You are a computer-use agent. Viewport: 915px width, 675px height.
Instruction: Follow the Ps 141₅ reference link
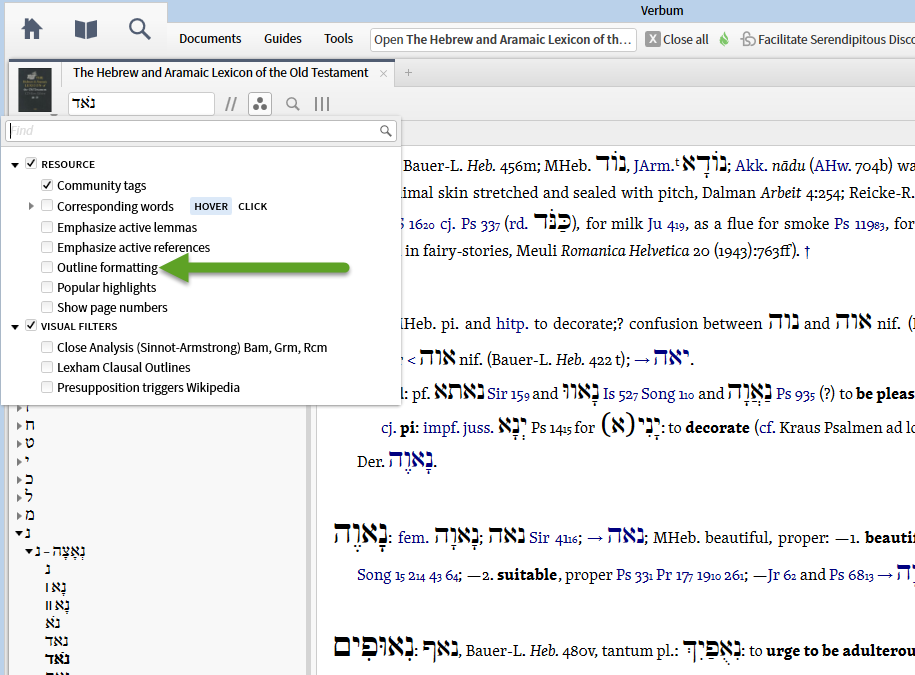(x=551, y=428)
